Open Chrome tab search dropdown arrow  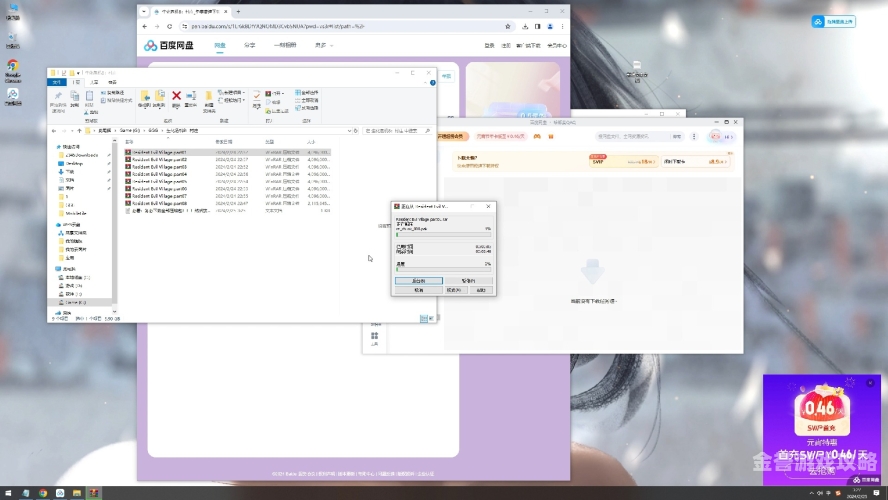(x=144, y=11)
